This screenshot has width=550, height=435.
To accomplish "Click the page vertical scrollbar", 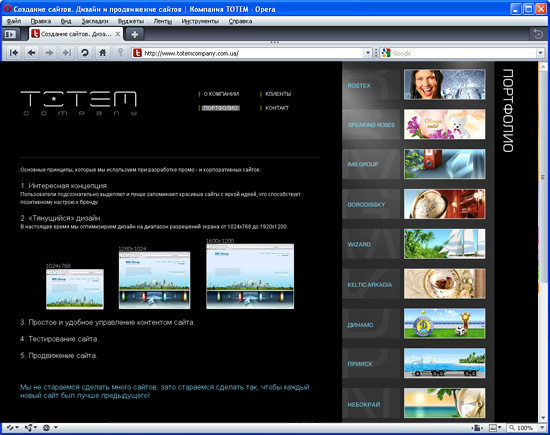I will [543, 242].
